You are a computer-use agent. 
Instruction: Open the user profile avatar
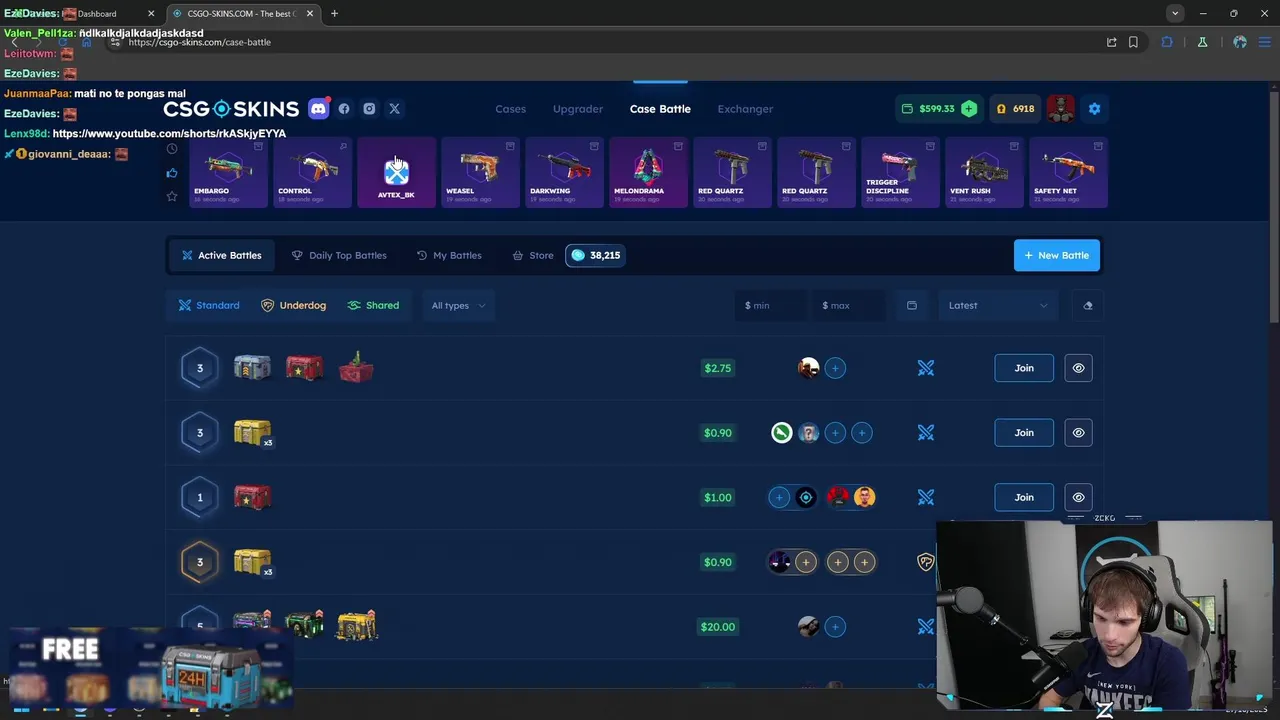1060,109
